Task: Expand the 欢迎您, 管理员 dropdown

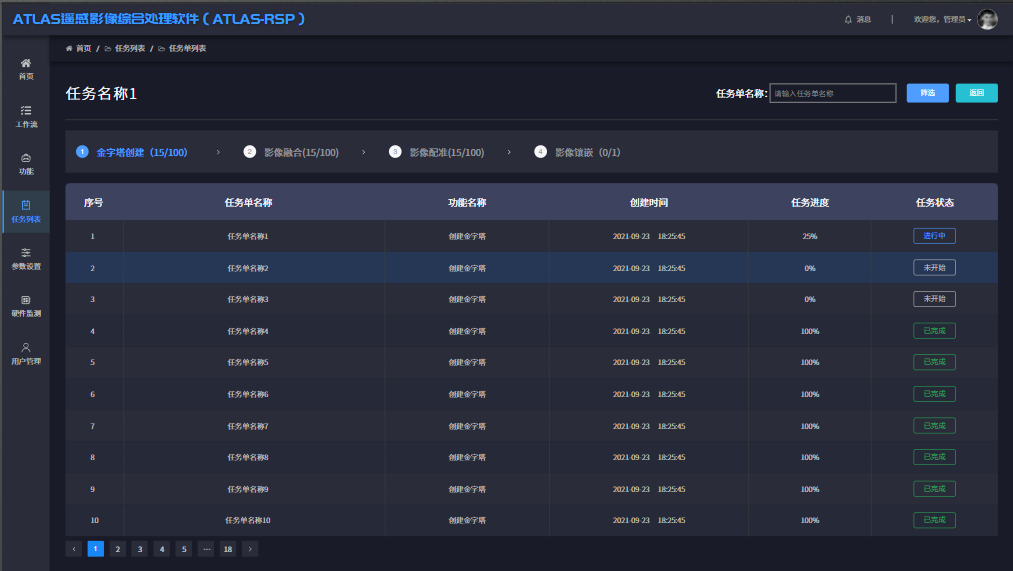Action: 942,19
